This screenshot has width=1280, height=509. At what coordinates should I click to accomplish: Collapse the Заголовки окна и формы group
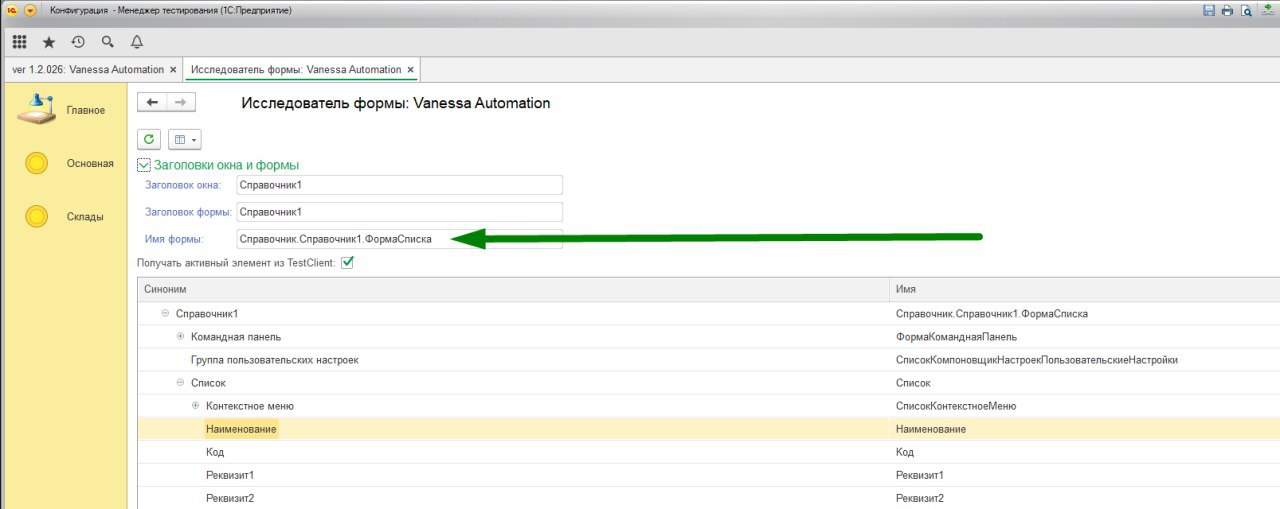click(x=144, y=165)
